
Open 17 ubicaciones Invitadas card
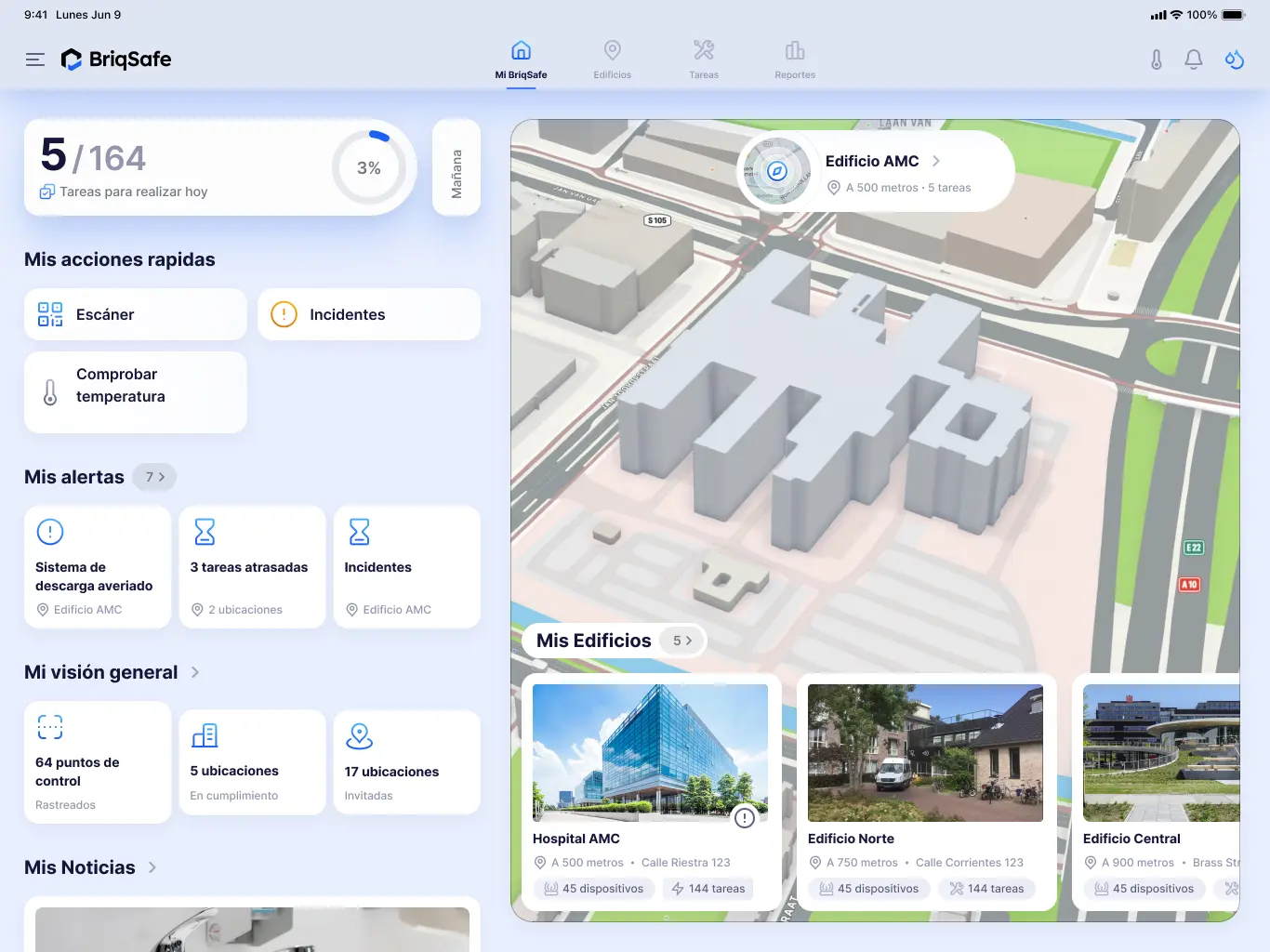tap(407, 762)
